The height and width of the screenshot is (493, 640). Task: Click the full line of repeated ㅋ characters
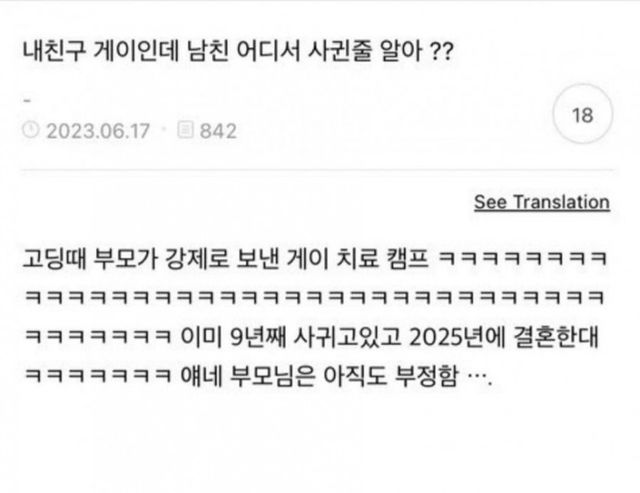tap(314, 297)
